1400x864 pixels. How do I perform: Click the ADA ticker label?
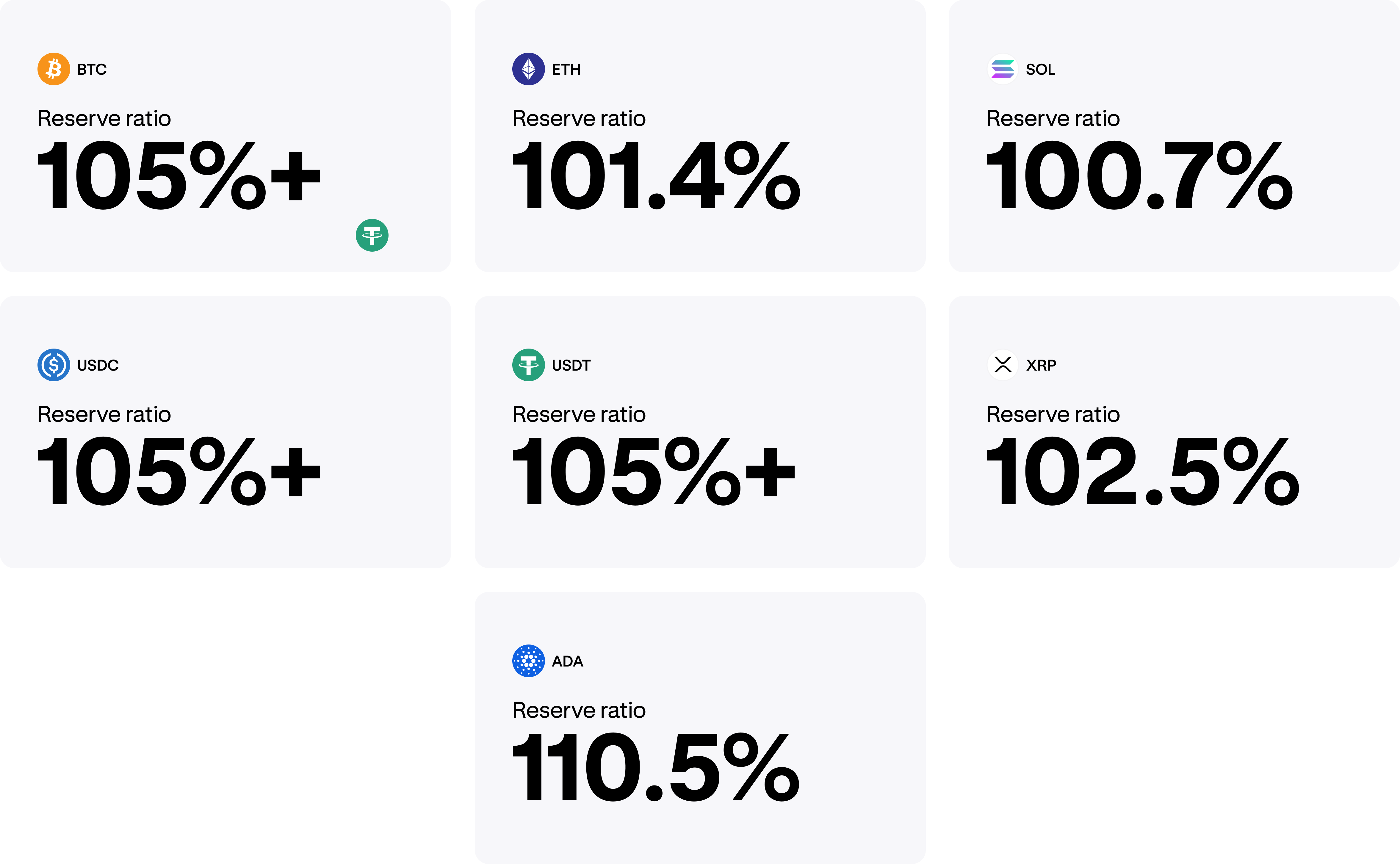(x=567, y=661)
